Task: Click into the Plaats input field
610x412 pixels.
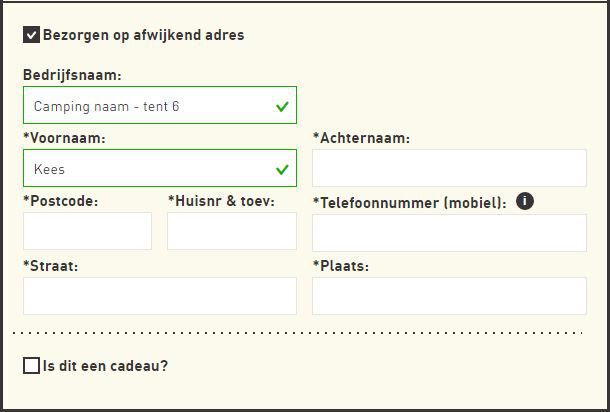Action: tap(449, 296)
